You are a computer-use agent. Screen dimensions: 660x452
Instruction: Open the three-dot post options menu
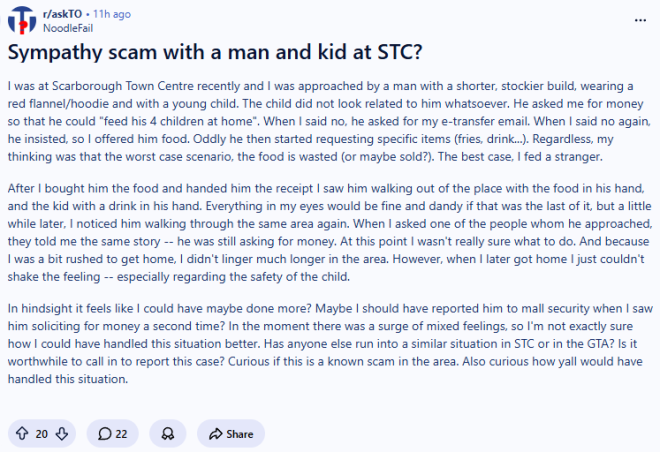click(640, 20)
